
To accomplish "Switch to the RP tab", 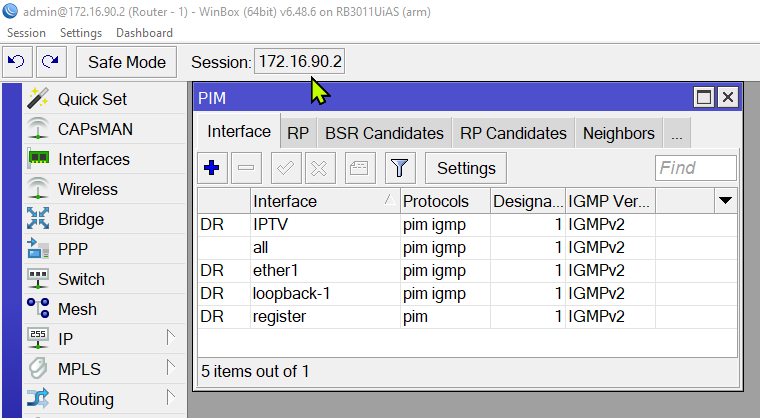I will tap(298, 133).
